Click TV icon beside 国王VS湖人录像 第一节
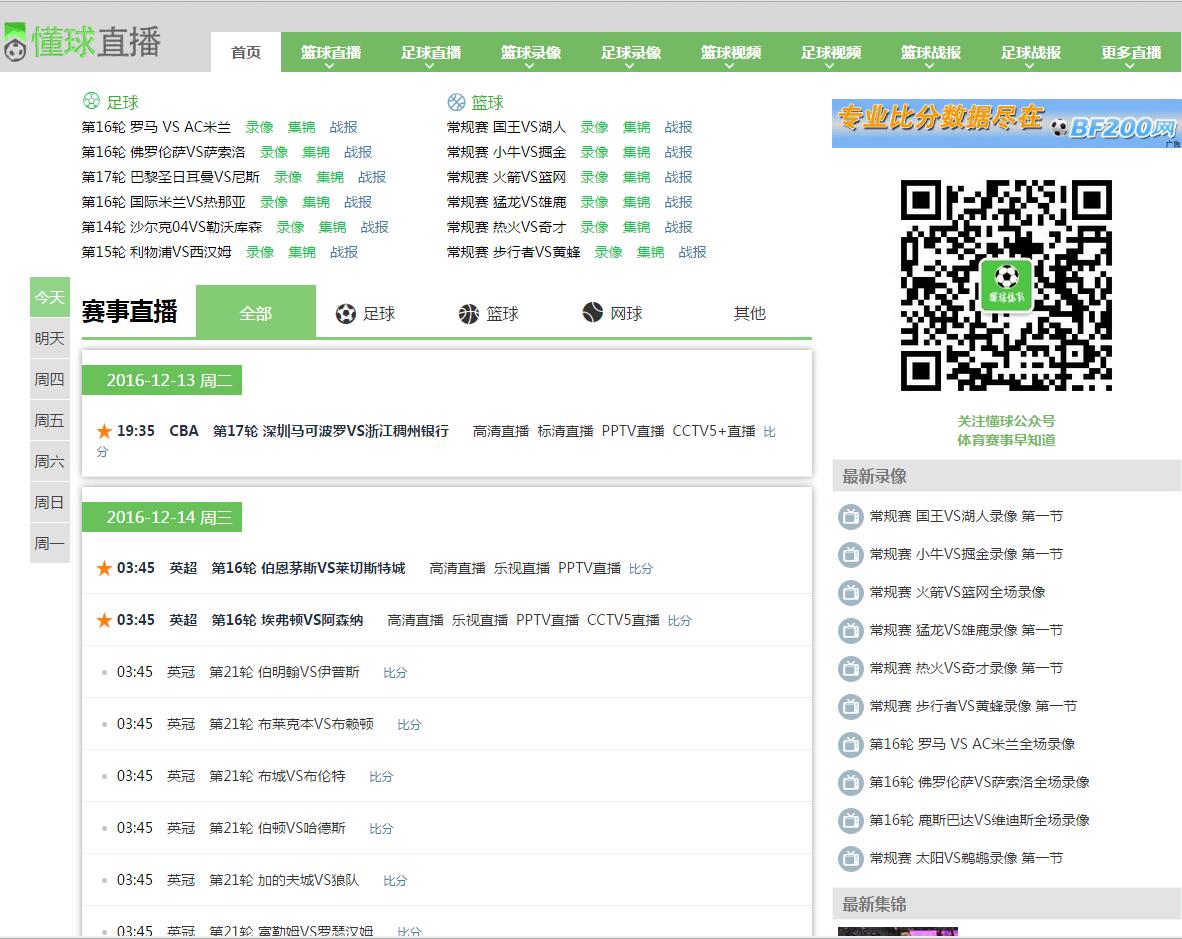Image resolution: width=1182 pixels, height=939 pixels. 850,516
